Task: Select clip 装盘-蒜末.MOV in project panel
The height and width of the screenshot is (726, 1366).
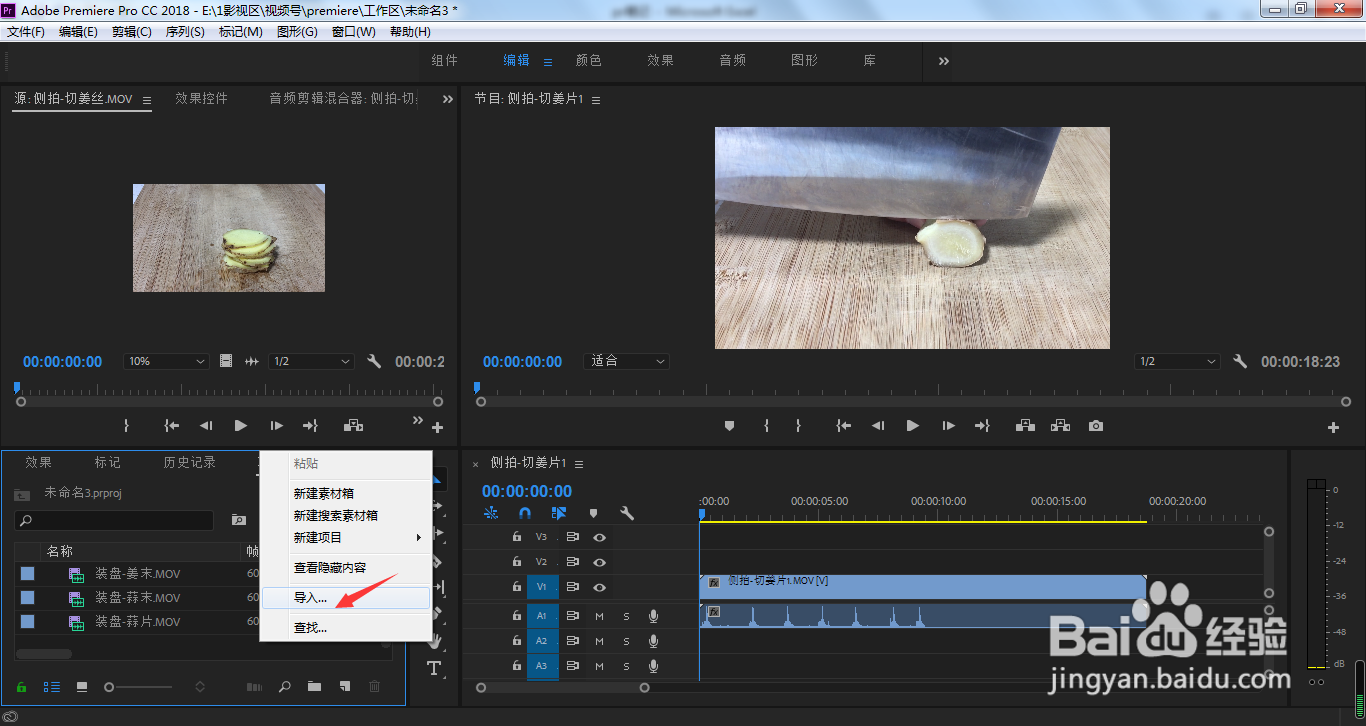Action: [138, 598]
